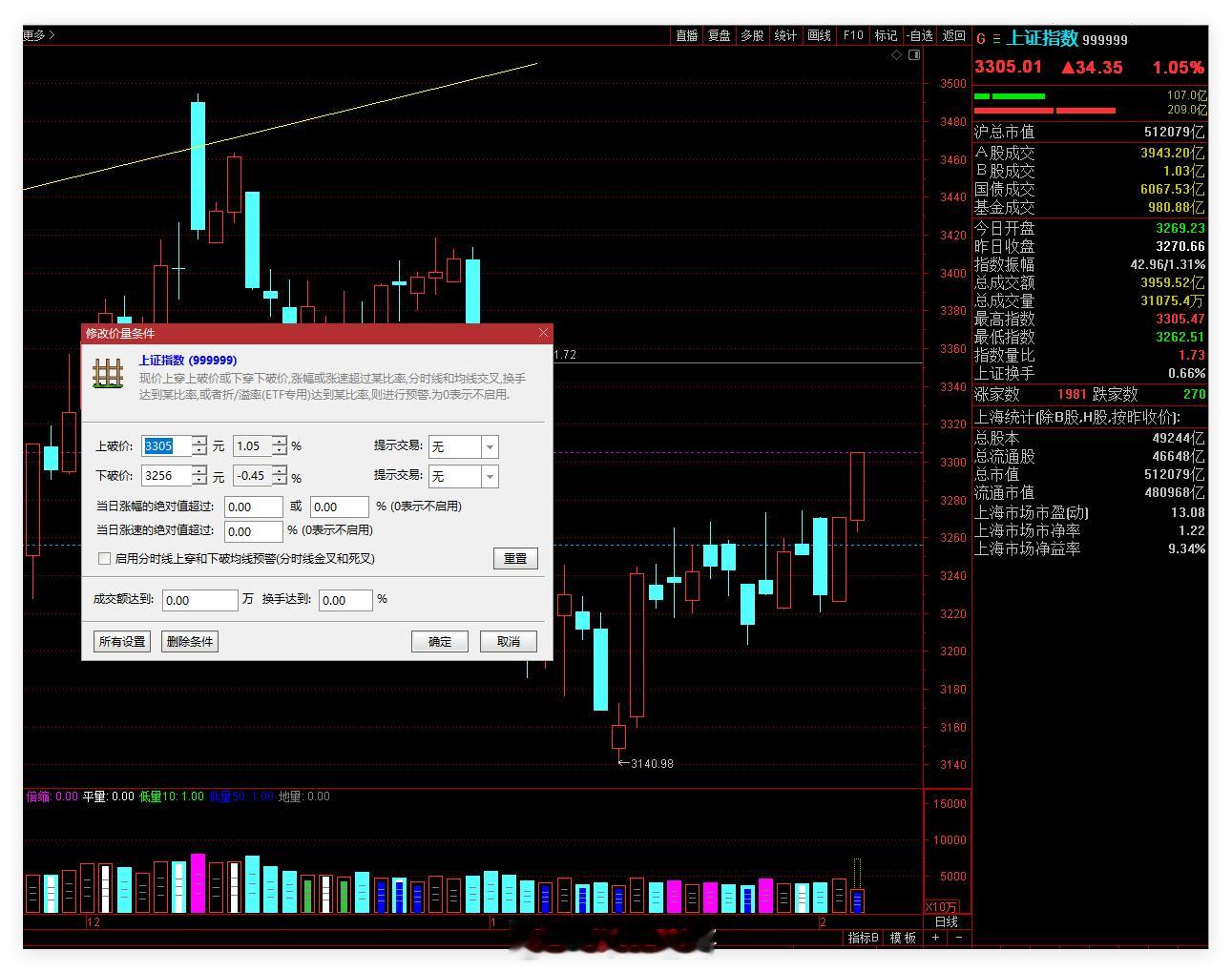
Task: Click the 删除条件 delete condition button
Action: coord(190,641)
